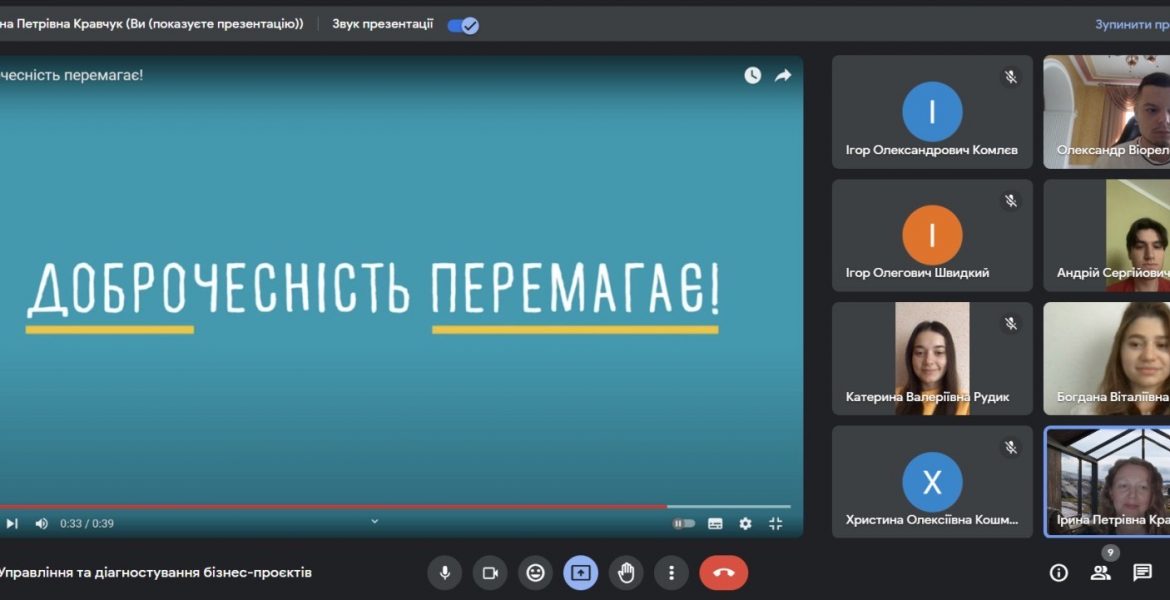Click muted mic icon on Христина tile
This screenshot has width=1170, height=600.
coord(1010,448)
